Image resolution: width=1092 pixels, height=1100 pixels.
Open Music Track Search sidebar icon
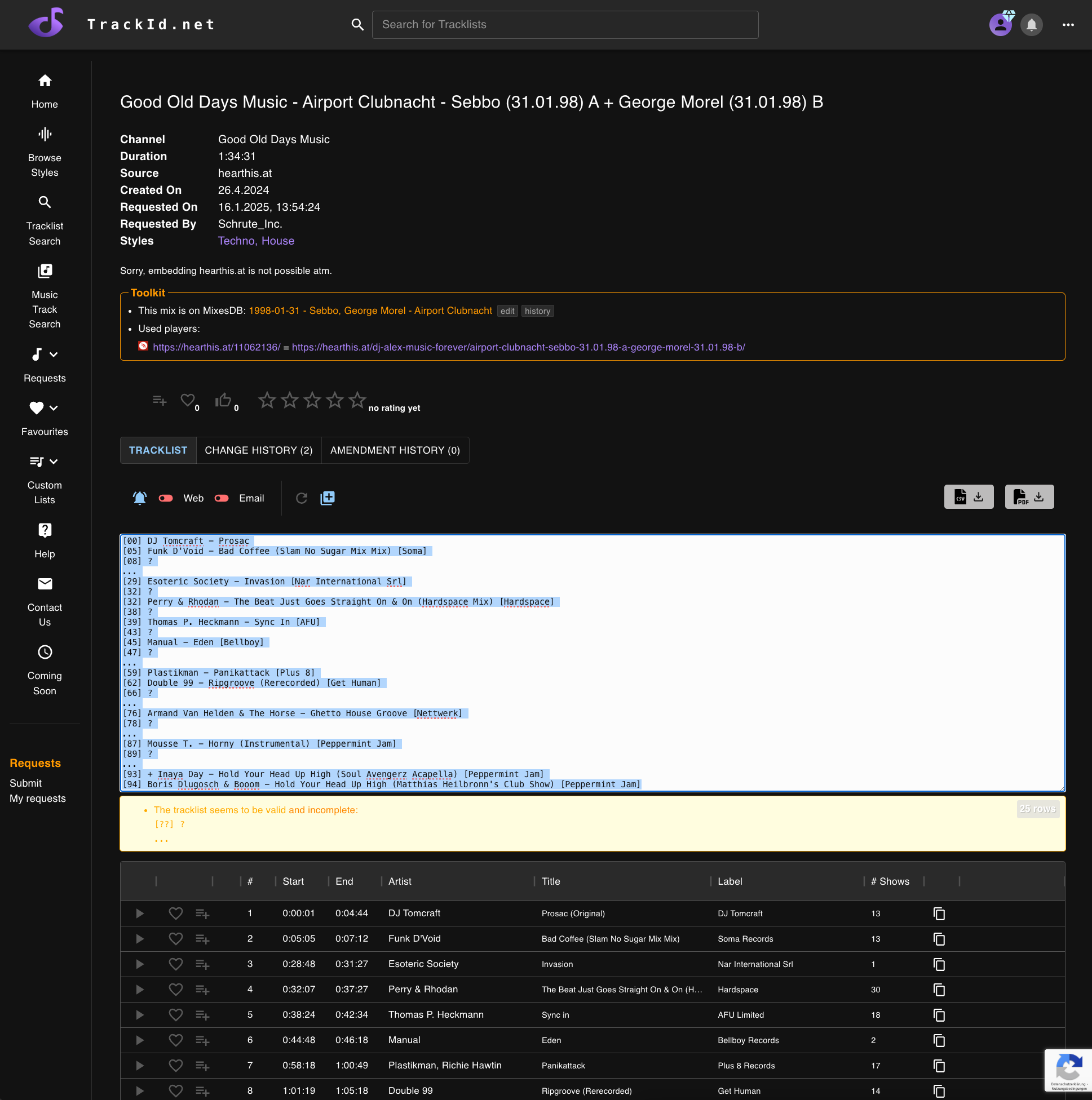click(x=45, y=270)
